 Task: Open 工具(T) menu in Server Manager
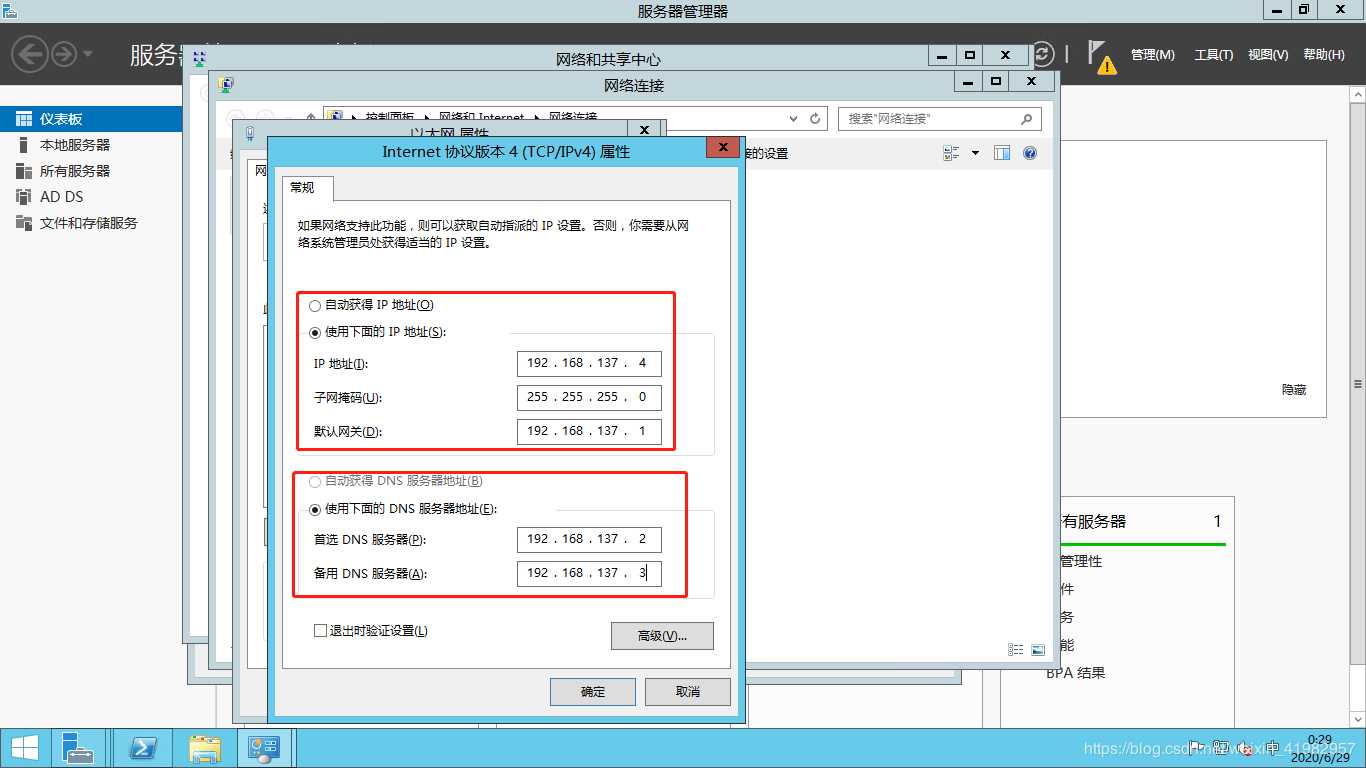(1214, 55)
